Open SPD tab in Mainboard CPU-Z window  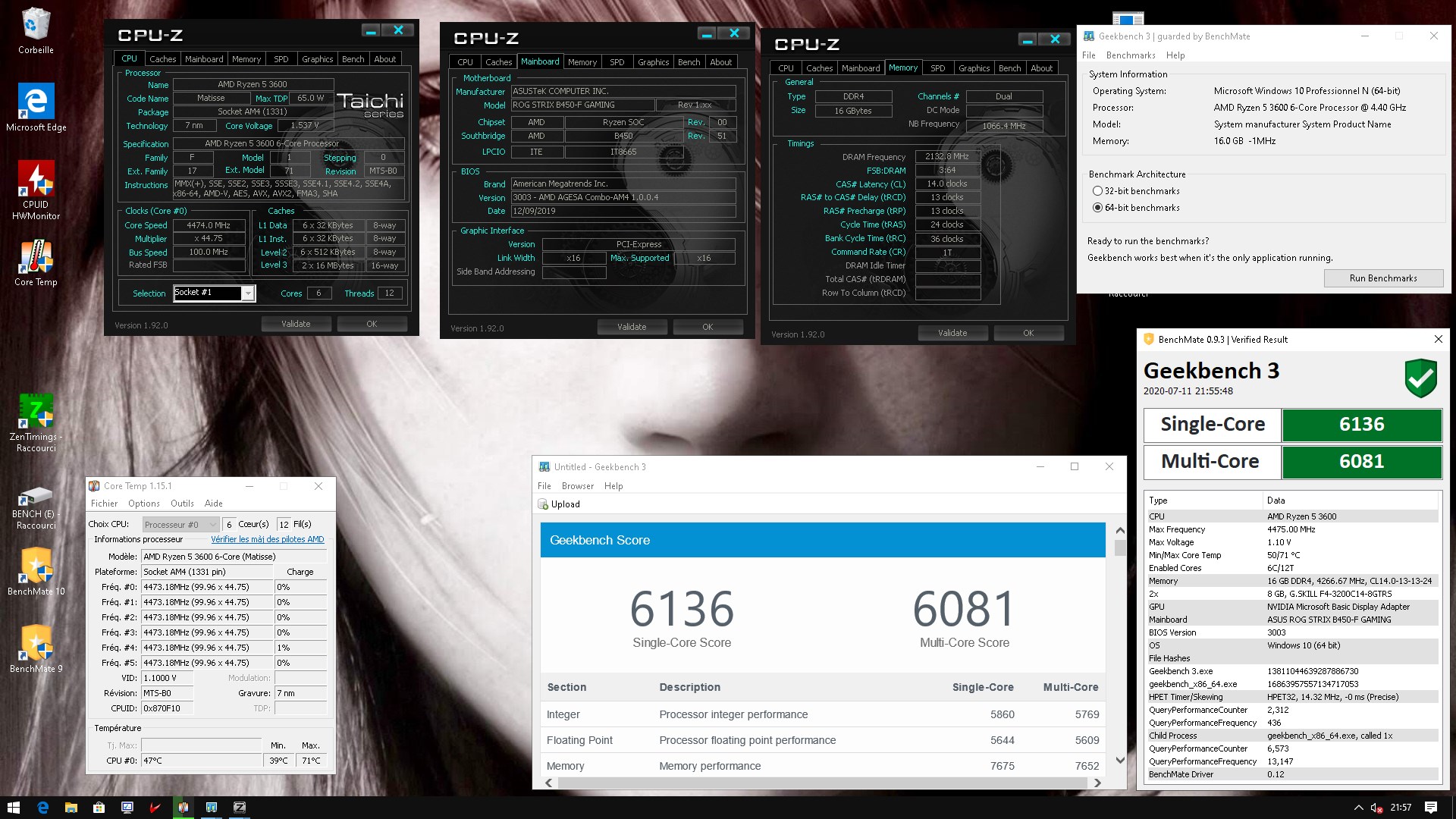617,62
